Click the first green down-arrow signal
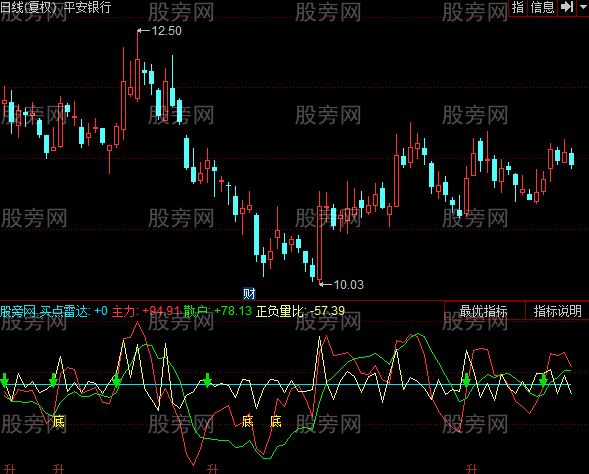 coord(5,380)
